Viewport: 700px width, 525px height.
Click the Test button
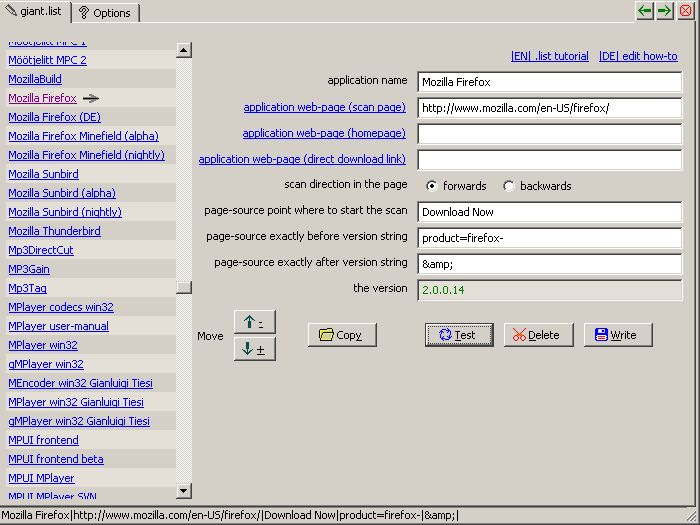459,335
